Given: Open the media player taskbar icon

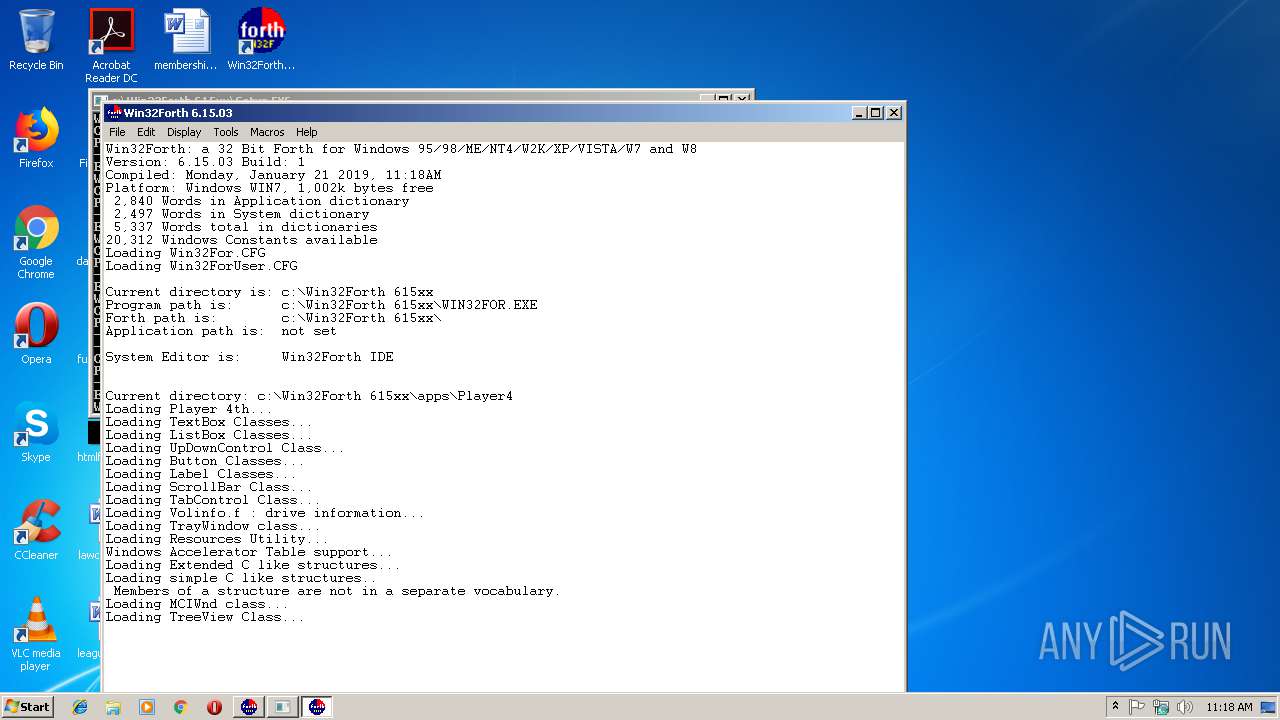Looking at the screenshot, I should 147,707.
